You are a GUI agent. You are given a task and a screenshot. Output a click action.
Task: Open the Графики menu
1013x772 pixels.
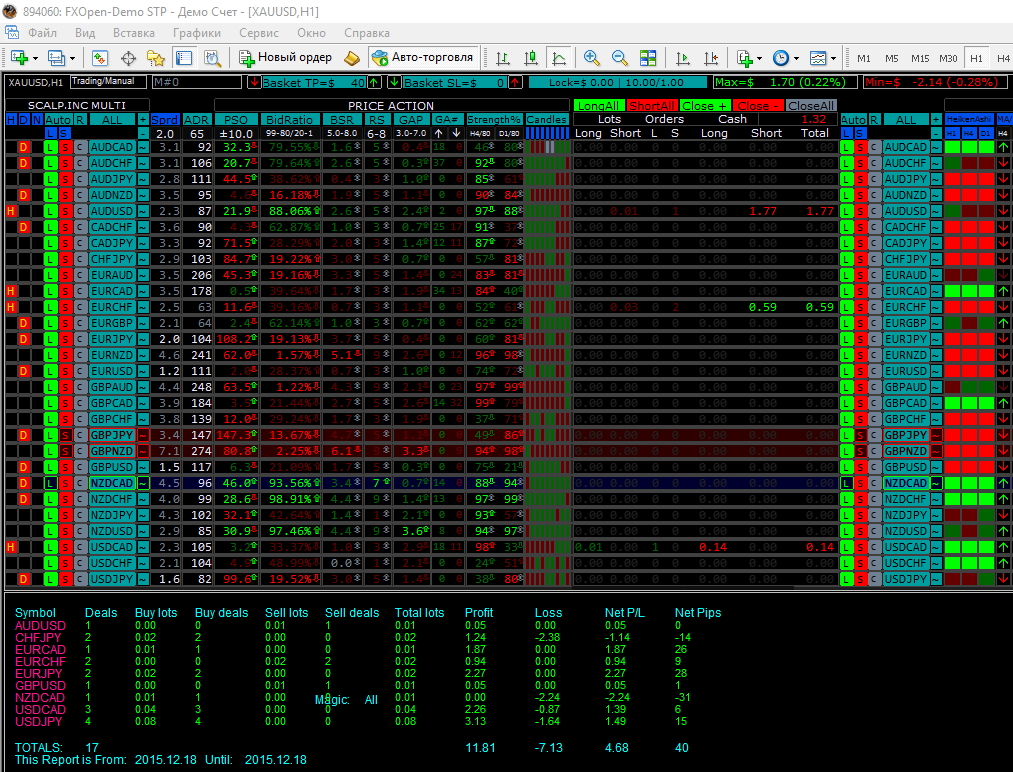(x=196, y=33)
